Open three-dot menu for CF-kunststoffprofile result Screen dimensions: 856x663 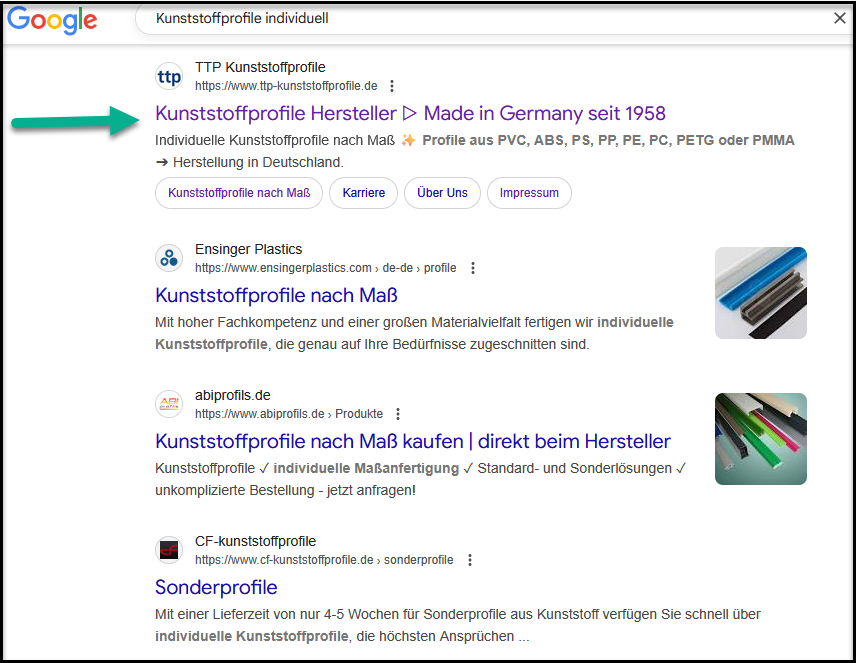[470, 560]
